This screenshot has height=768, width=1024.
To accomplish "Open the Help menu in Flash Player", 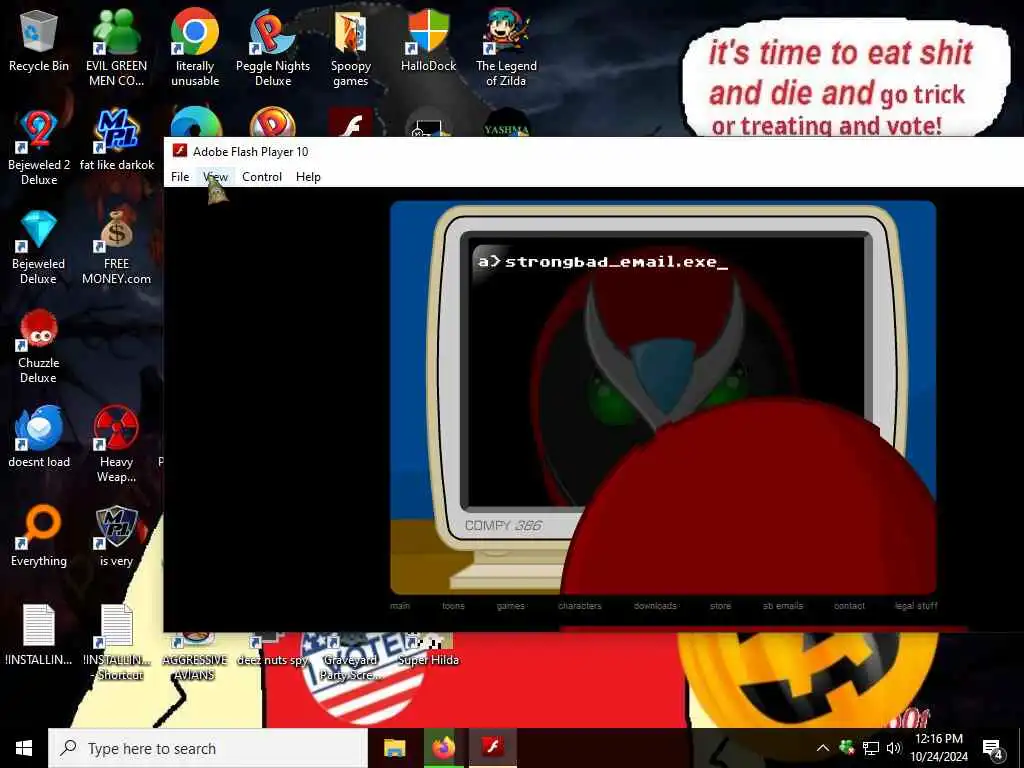I will [x=308, y=177].
